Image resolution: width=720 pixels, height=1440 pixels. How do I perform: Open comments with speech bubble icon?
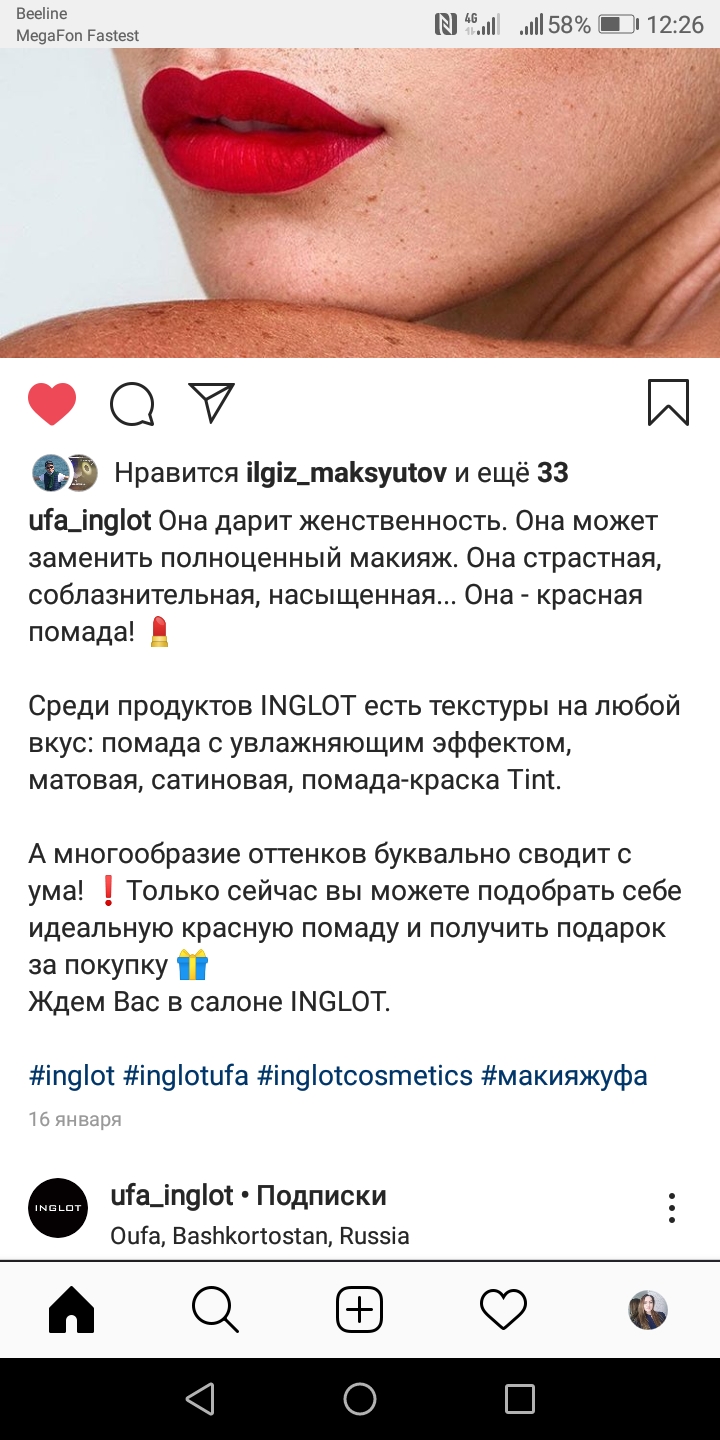coord(132,404)
